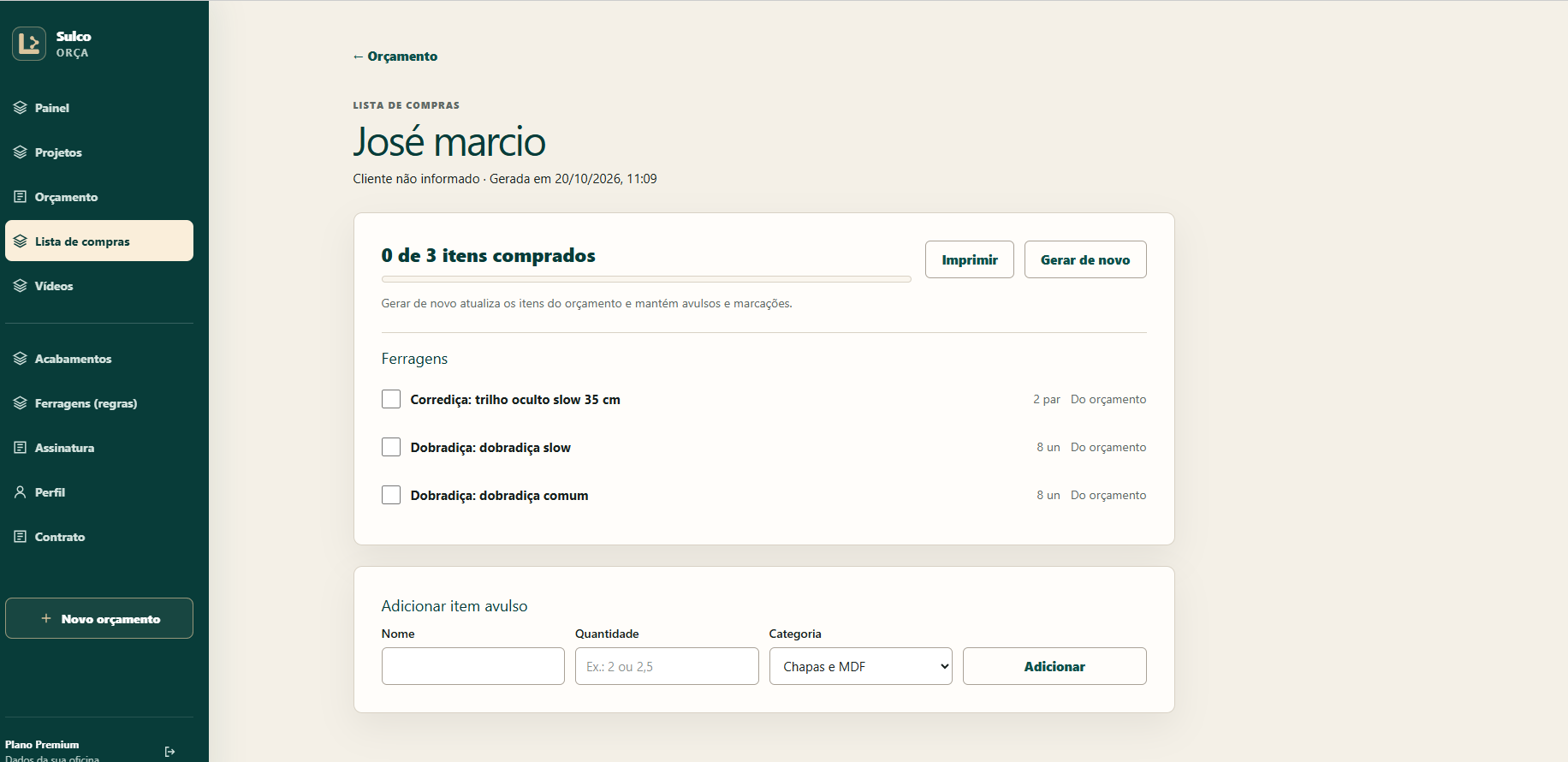Open Vídeos menu item

pyautogui.click(x=99, y=286)
